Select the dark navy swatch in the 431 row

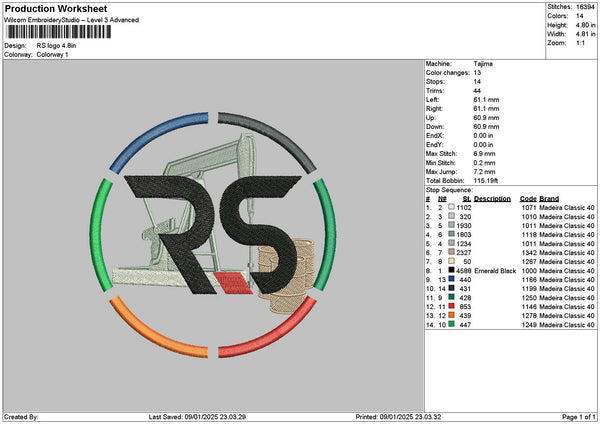click(452, 288)
